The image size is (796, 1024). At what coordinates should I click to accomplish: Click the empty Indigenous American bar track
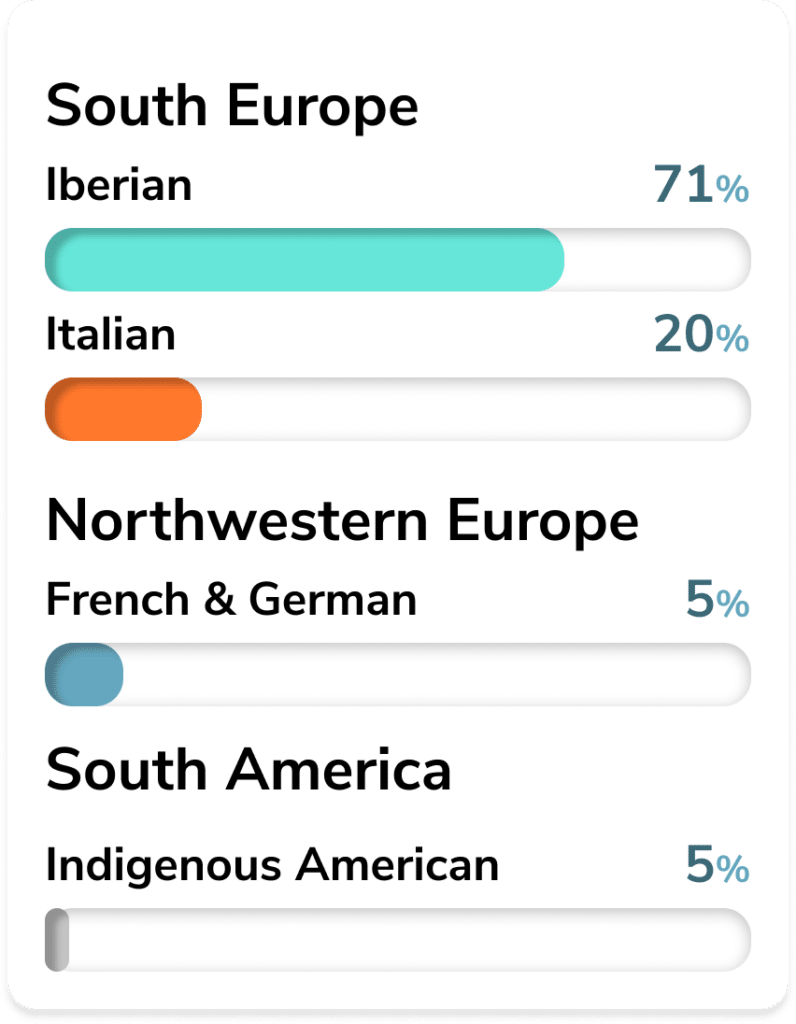(x=410, y=939)
